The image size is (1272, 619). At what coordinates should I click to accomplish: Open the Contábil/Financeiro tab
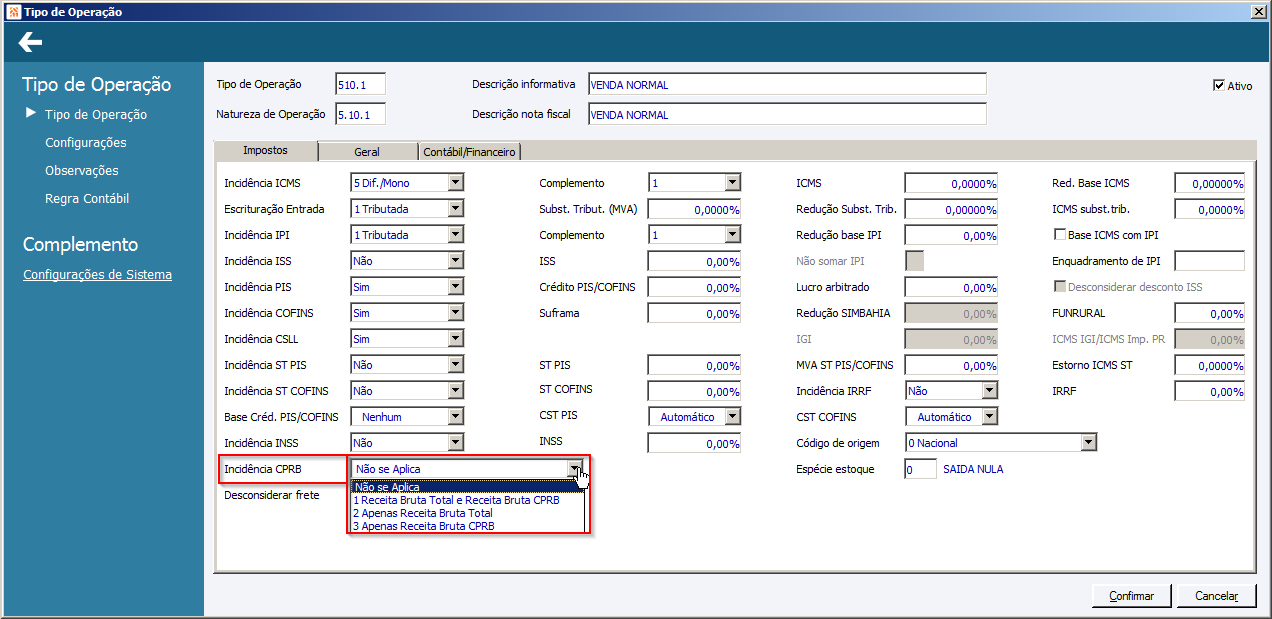coord(470,152)
